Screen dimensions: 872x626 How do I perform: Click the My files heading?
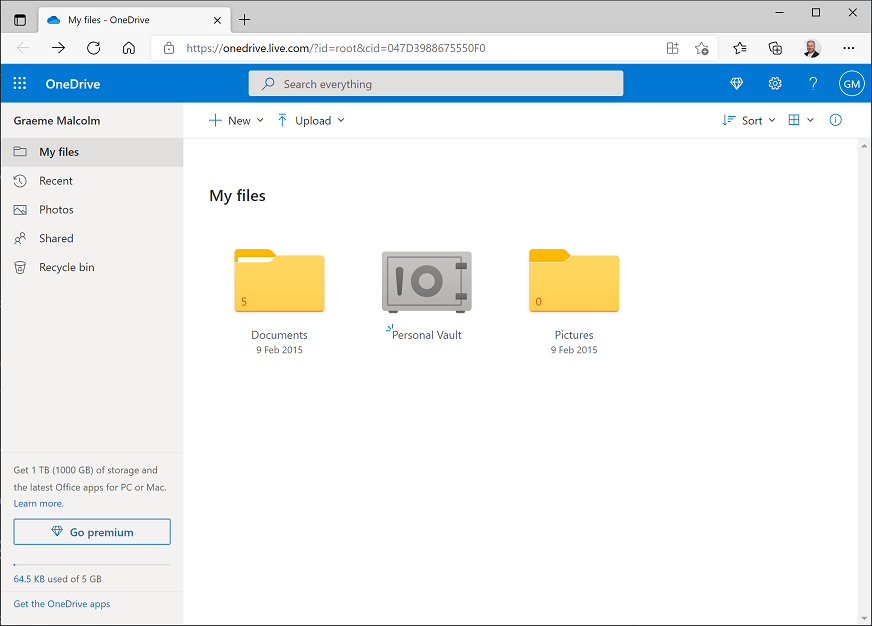point(237,196)
